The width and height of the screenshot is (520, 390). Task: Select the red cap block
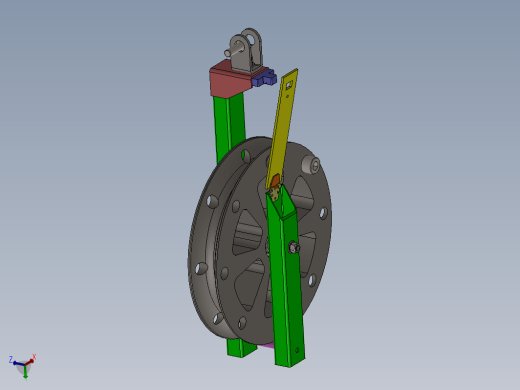click(x=230, y=82)
